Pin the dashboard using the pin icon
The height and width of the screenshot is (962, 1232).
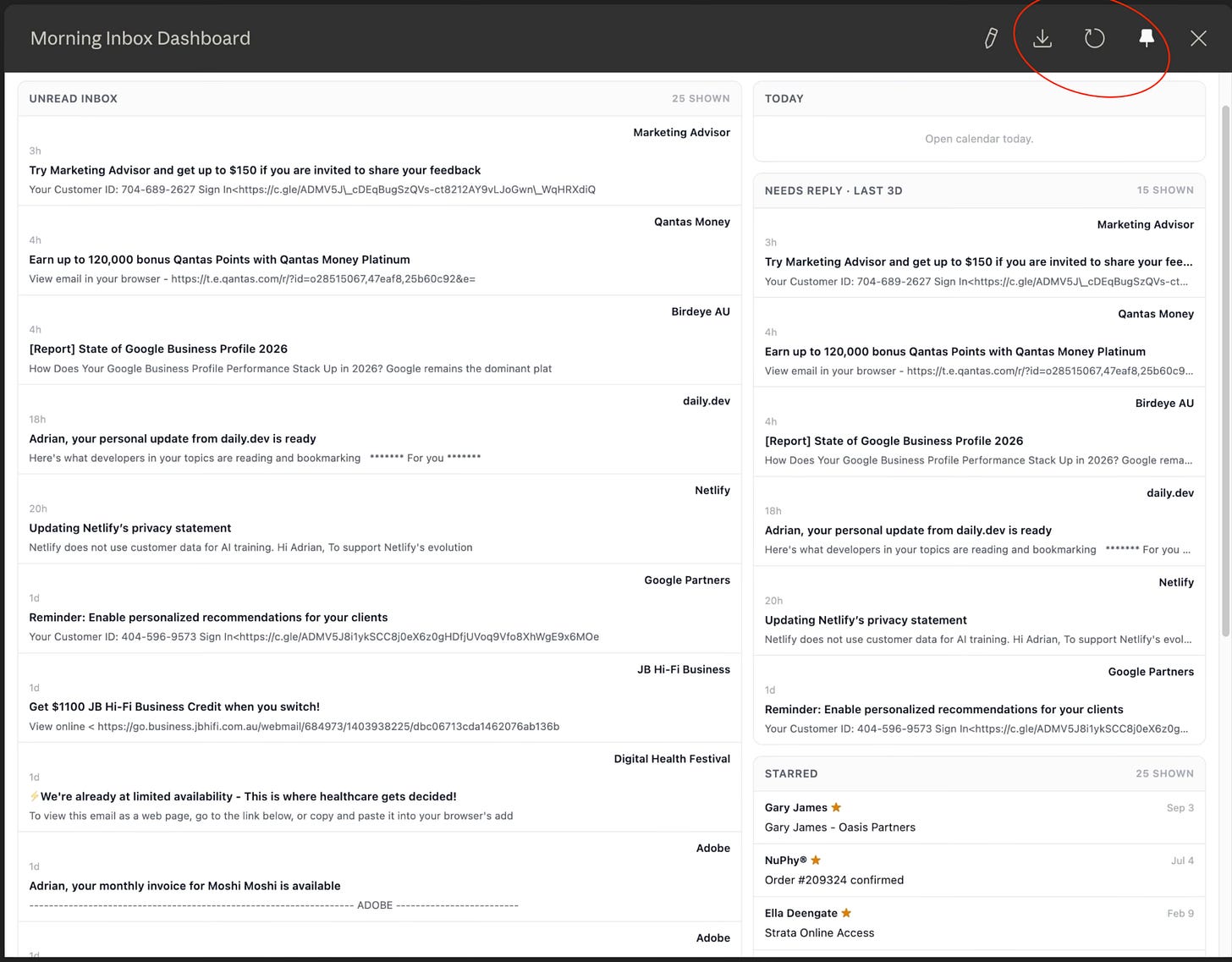pos(1147,38)
